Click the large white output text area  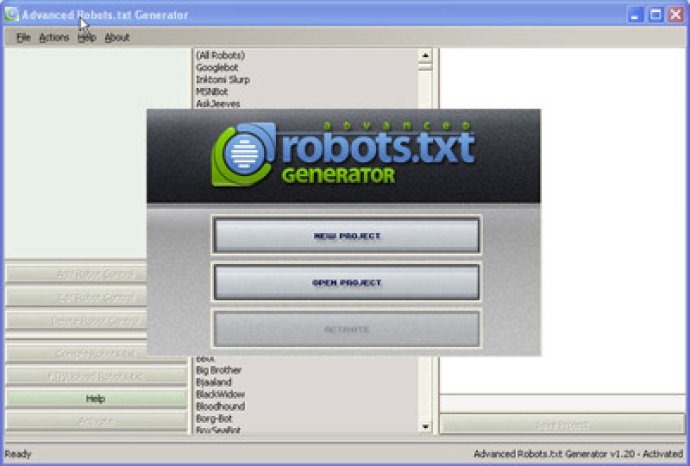point(562,220)
